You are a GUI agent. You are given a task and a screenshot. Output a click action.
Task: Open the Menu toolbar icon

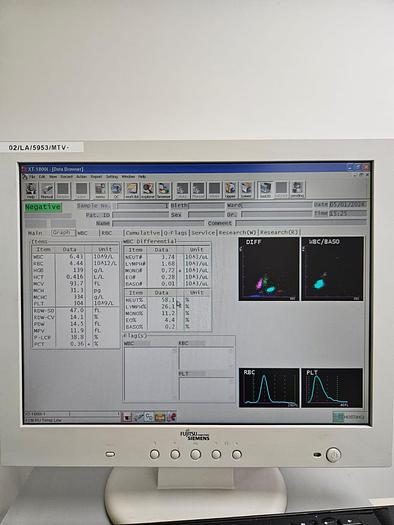tap(100, 190)
